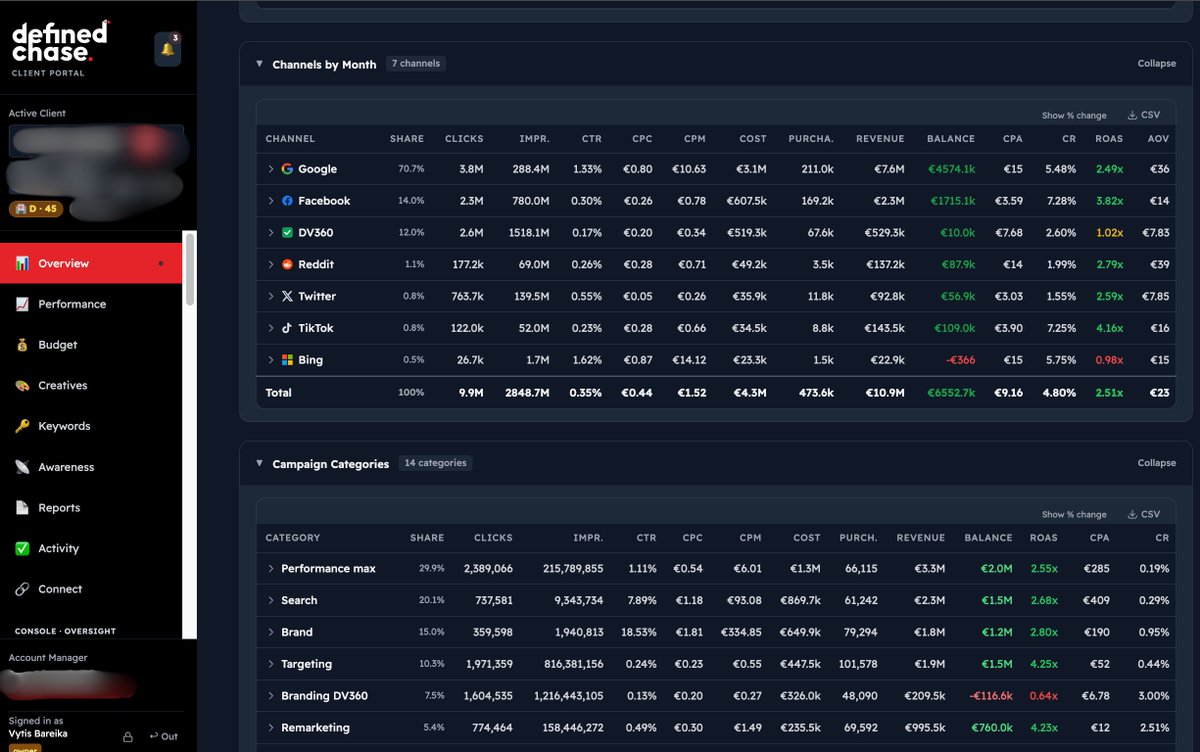Click the DV360 green icon
The image size is (1200, 752).
pyautogui.click(x=287, y=233)
